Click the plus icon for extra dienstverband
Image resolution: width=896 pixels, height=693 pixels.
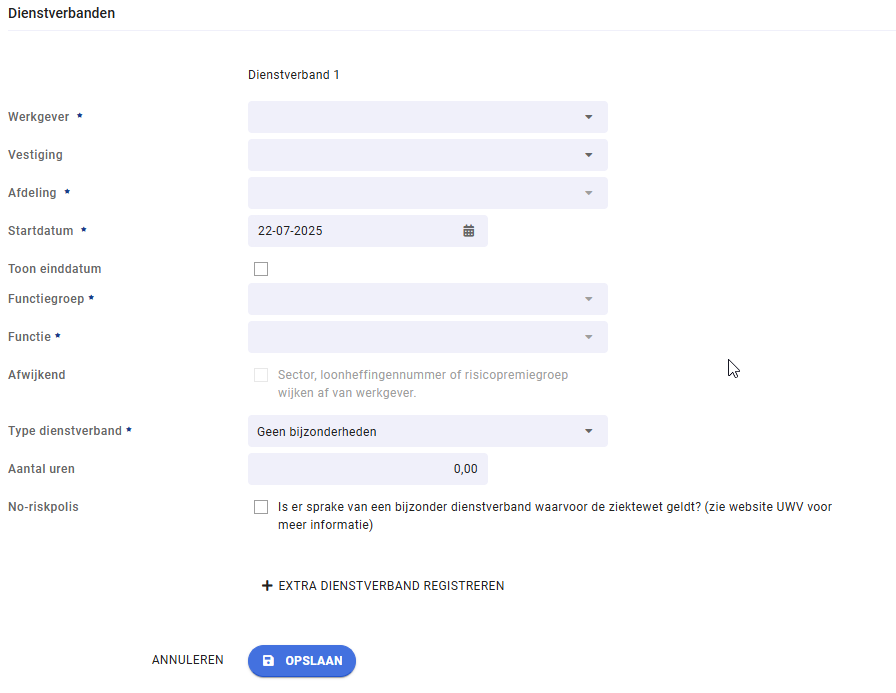point(266,586)
